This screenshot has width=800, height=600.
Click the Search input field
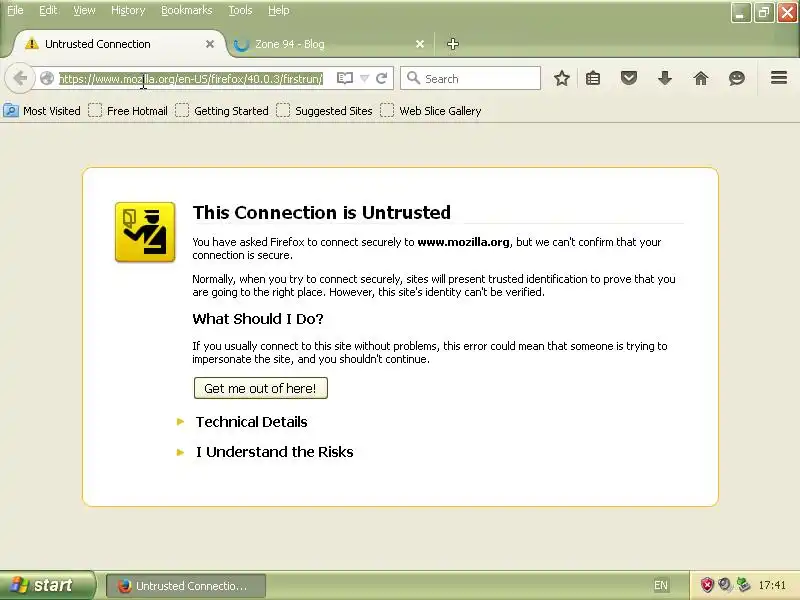[470, 78]
